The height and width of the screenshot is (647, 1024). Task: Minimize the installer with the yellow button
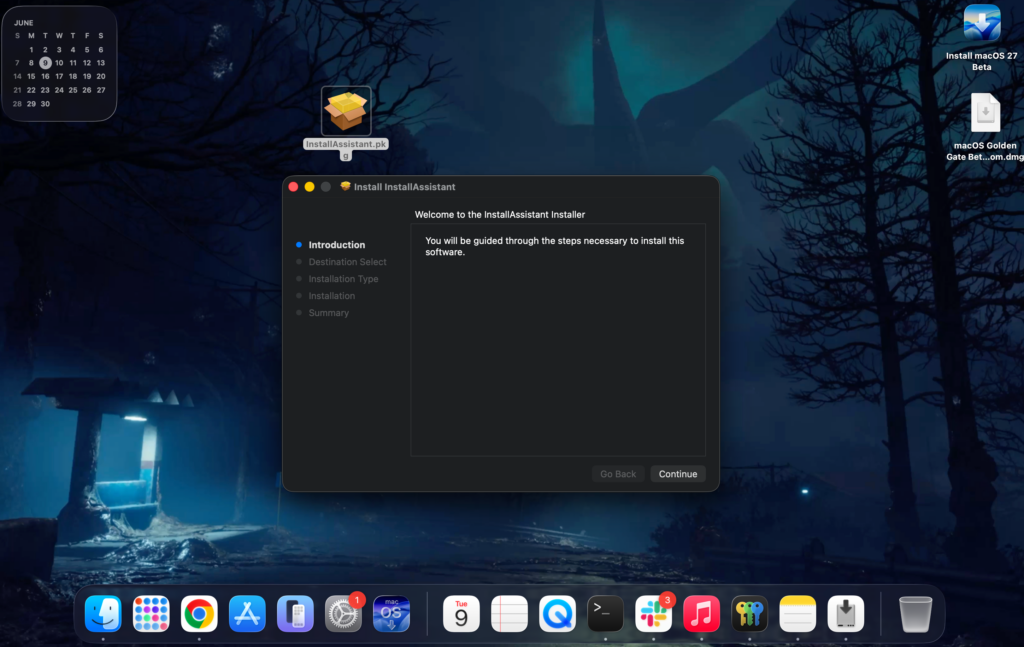click(x=310, y=187)
